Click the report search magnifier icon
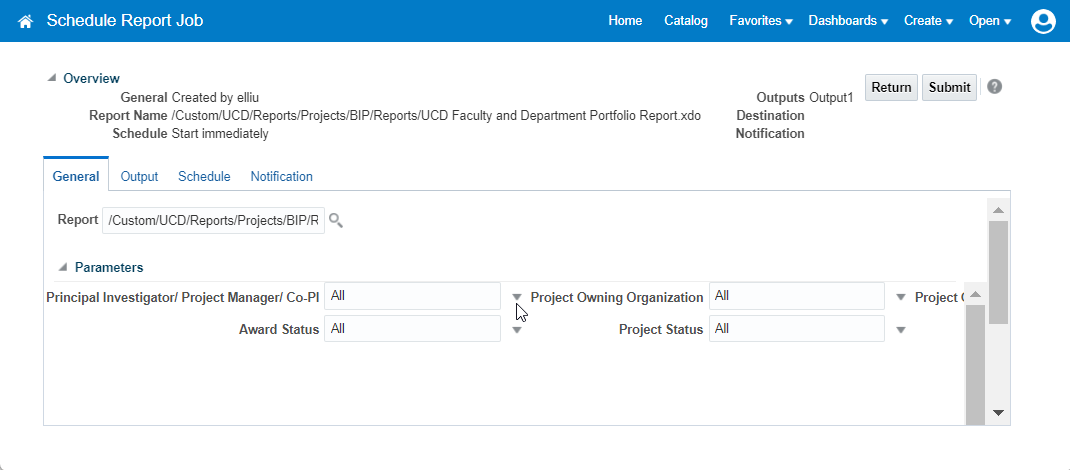 tap(336, 221)
